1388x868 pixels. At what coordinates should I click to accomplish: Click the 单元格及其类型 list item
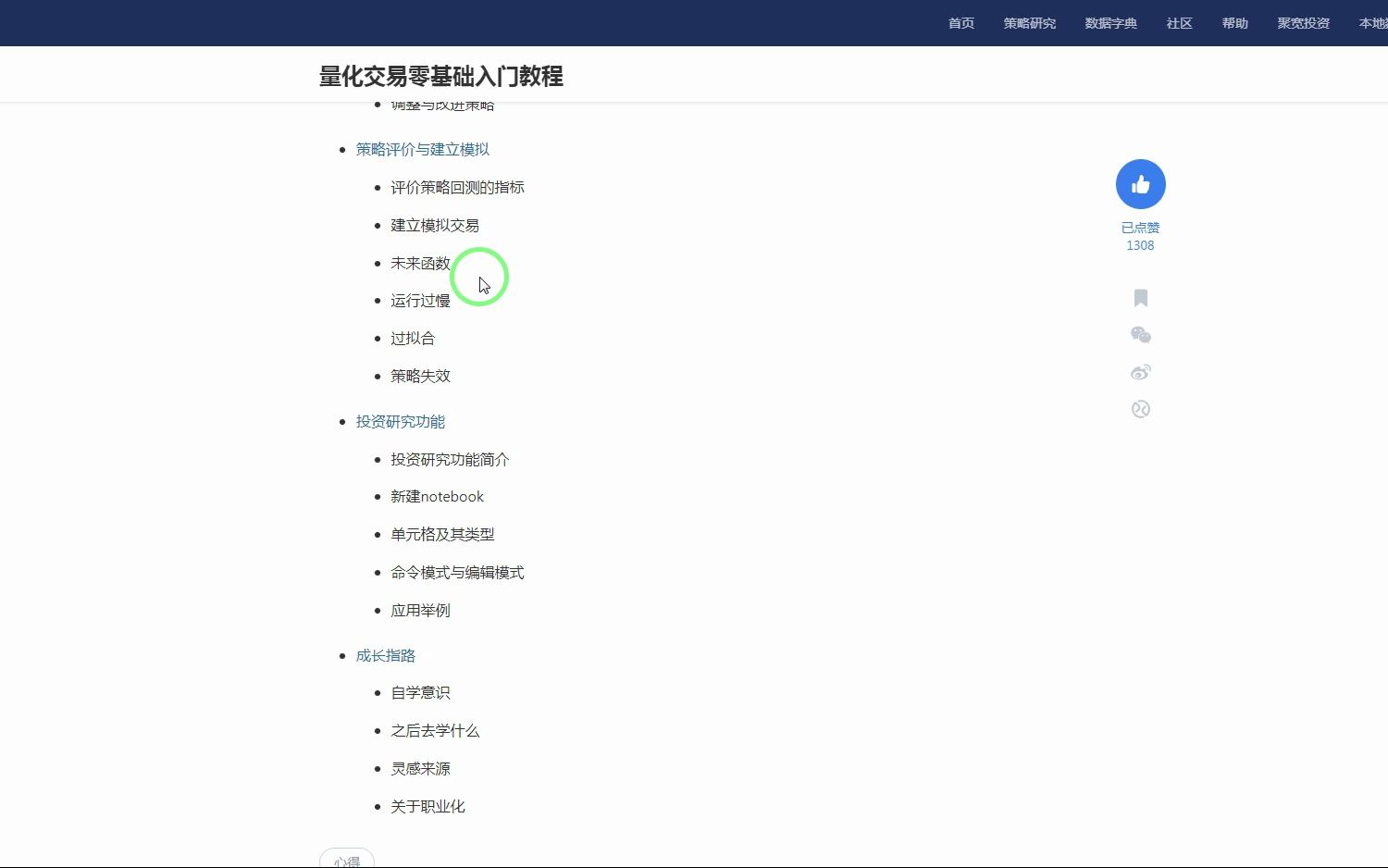[442, 534]
